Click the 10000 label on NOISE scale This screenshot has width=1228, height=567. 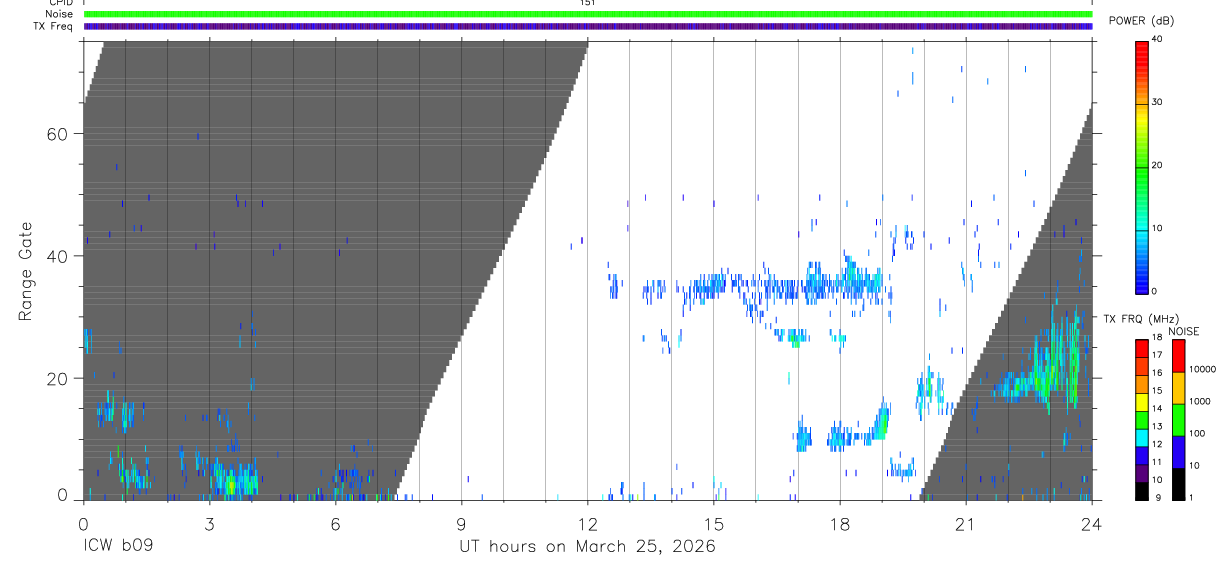(1201, 369)
